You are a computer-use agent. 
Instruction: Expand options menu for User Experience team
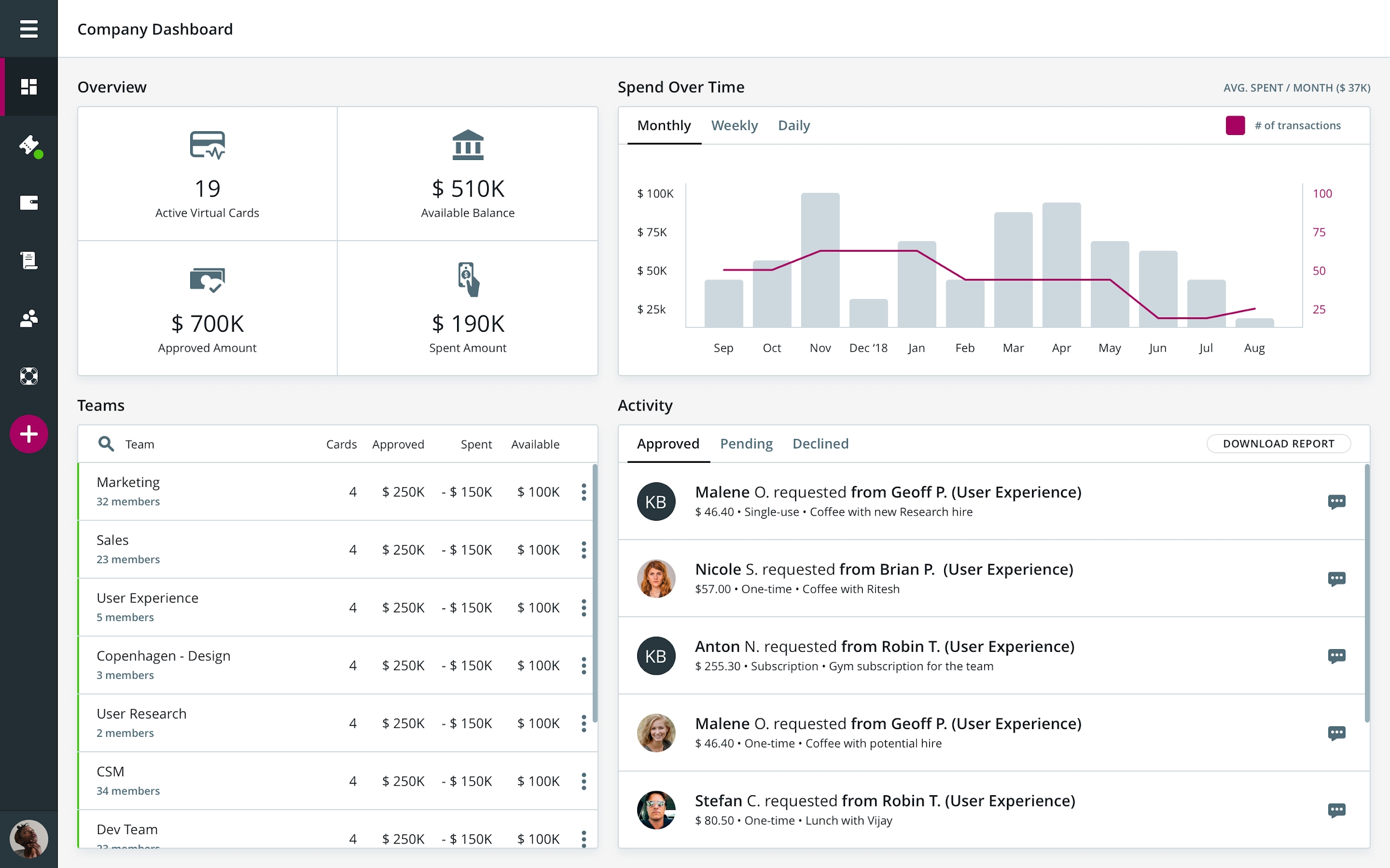tap(584, 608)
